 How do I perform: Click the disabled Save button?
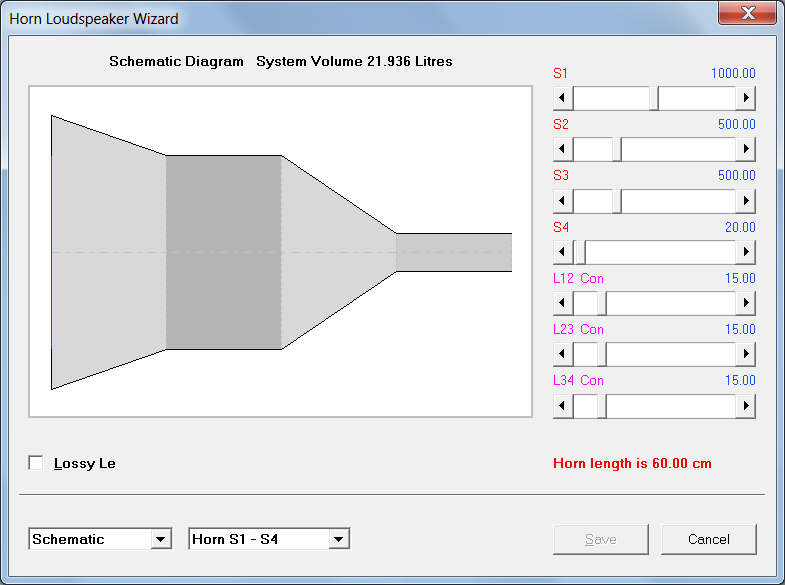click(x=601, y=539)
